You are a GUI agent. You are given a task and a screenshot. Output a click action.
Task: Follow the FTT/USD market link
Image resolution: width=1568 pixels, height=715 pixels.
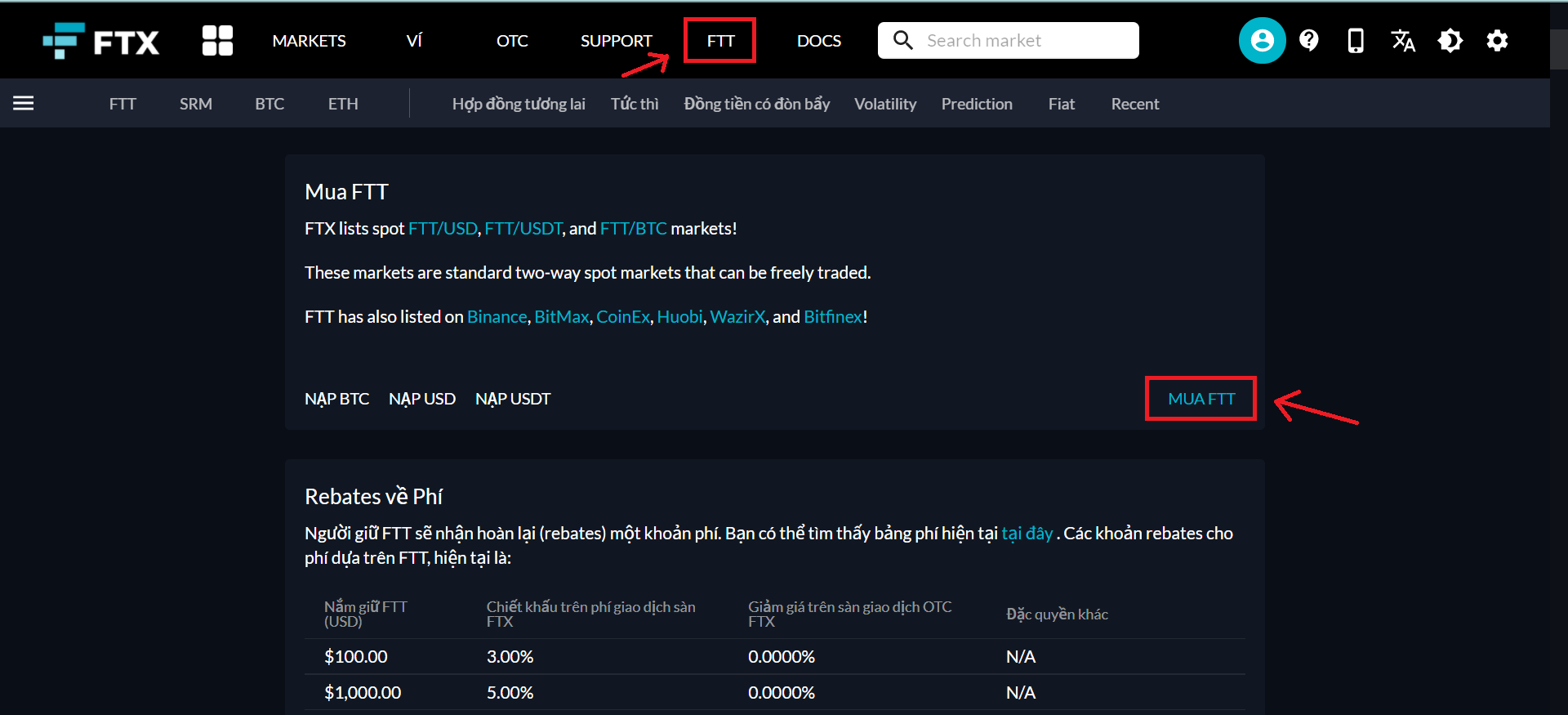[x=443, y=229]
